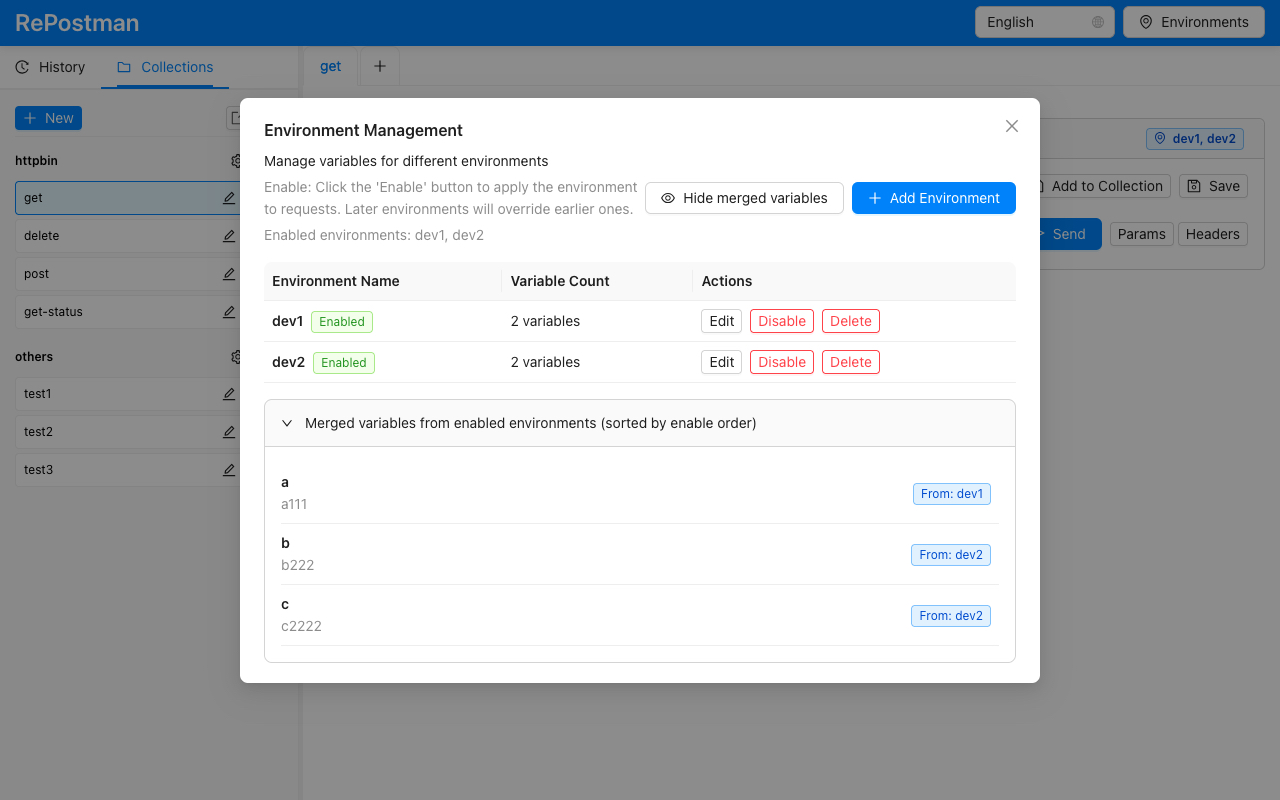This screenshot has height=800, width=1280.
Task: Open settings gear for others collection
Action: (x=236, y=357)
